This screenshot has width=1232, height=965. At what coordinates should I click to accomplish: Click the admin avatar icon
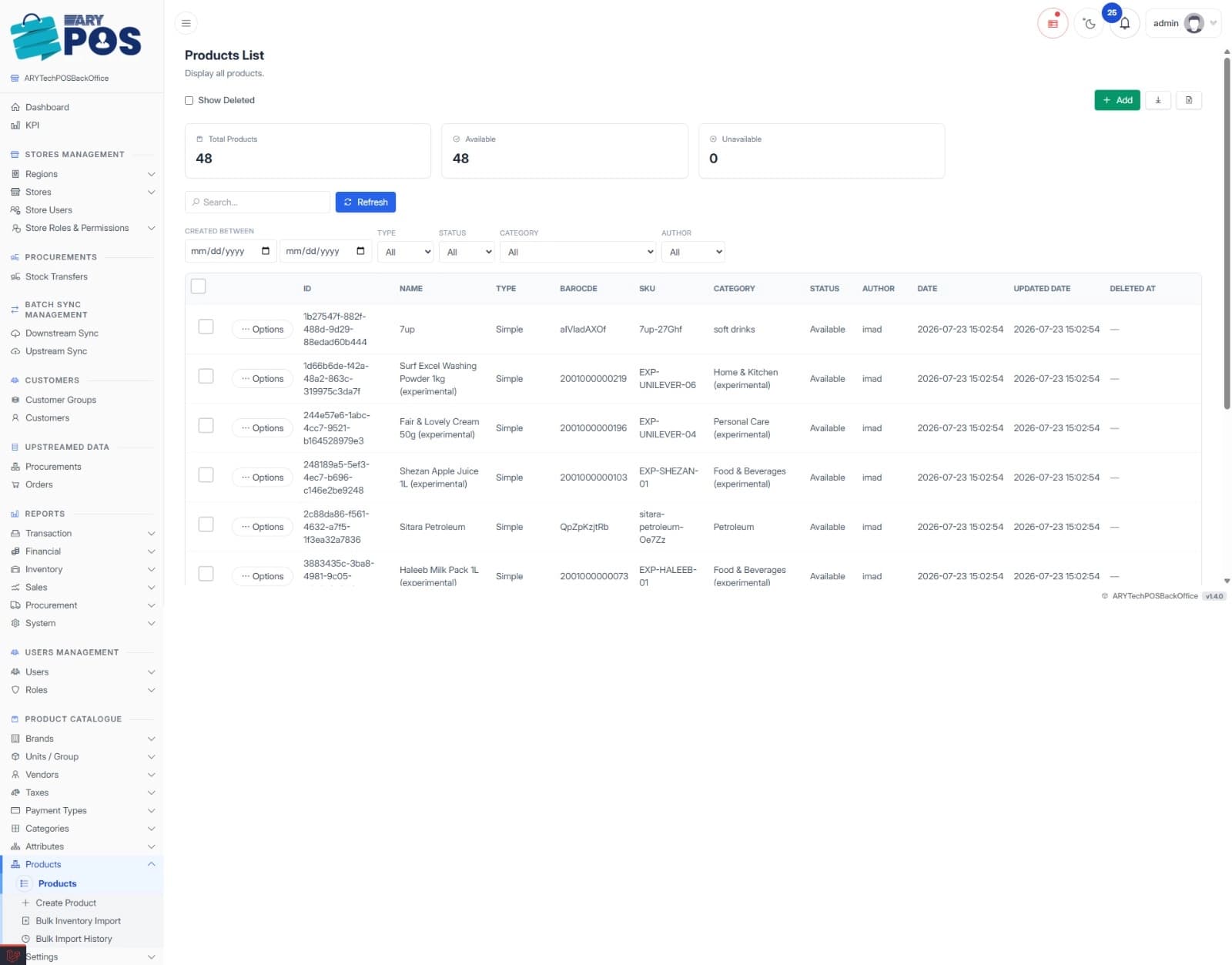1193,23
